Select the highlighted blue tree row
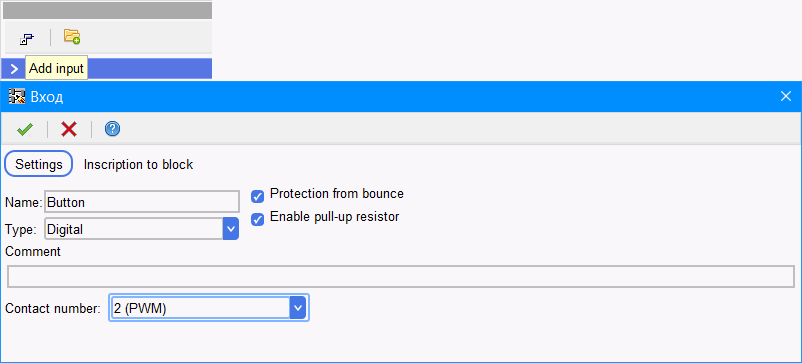Viewport: 802px width, 363px height. 106,69
